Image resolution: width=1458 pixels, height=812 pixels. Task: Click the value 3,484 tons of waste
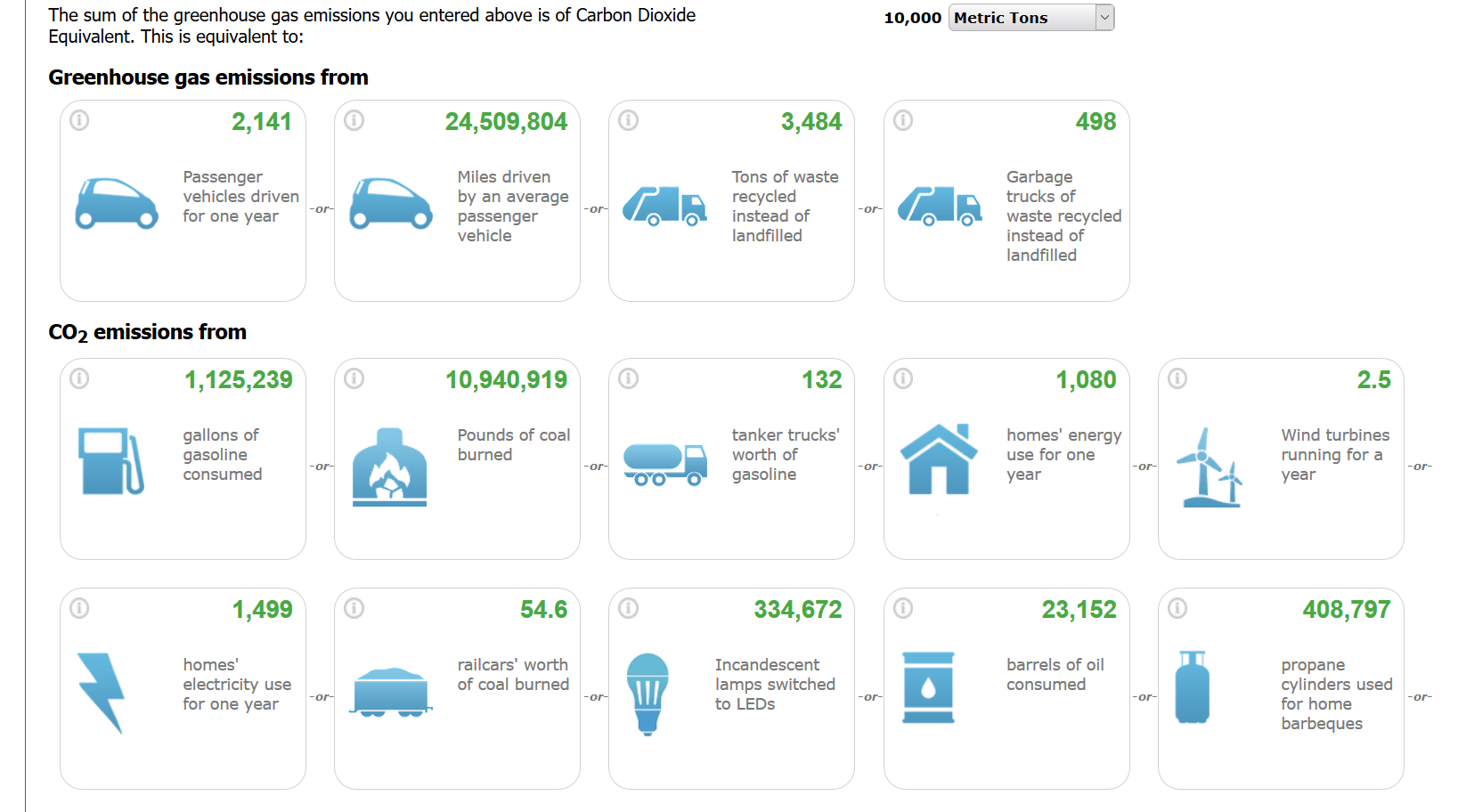pyautogui.click(x=811, y=122)
